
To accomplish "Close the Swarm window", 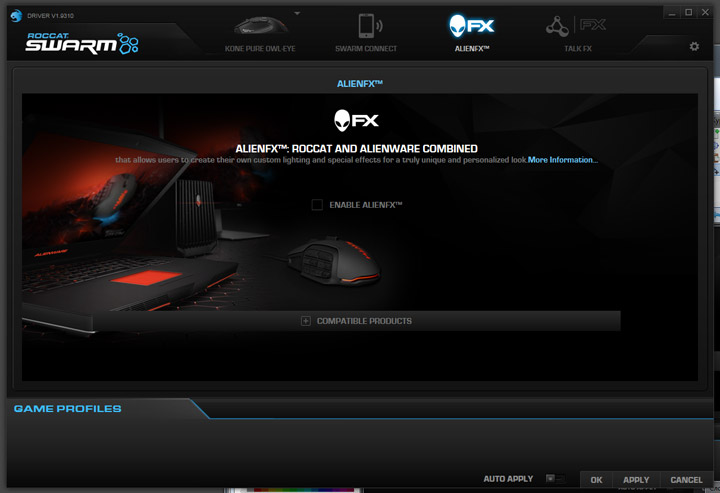I will click(705, 13).
